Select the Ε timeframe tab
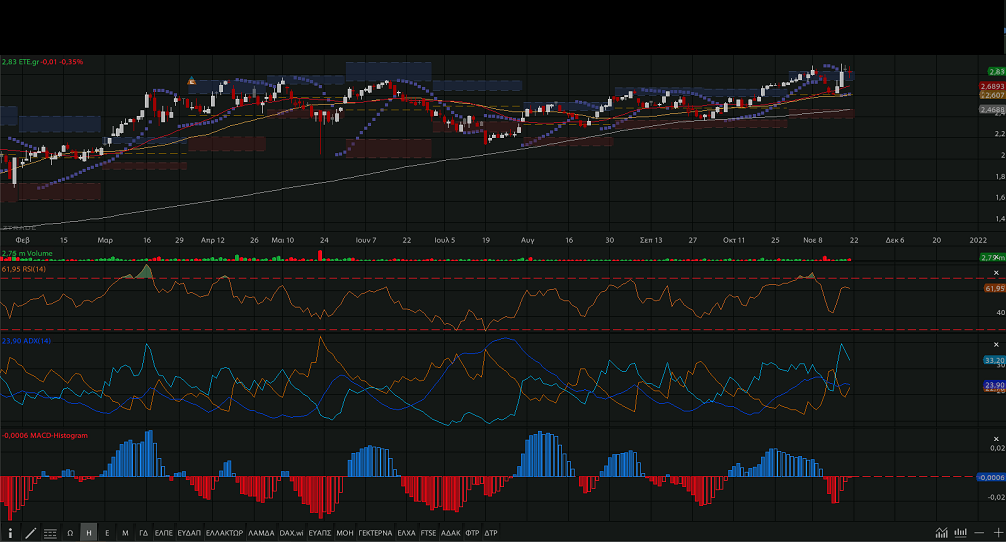This screenshot has width=1006, height=542. 107,533
